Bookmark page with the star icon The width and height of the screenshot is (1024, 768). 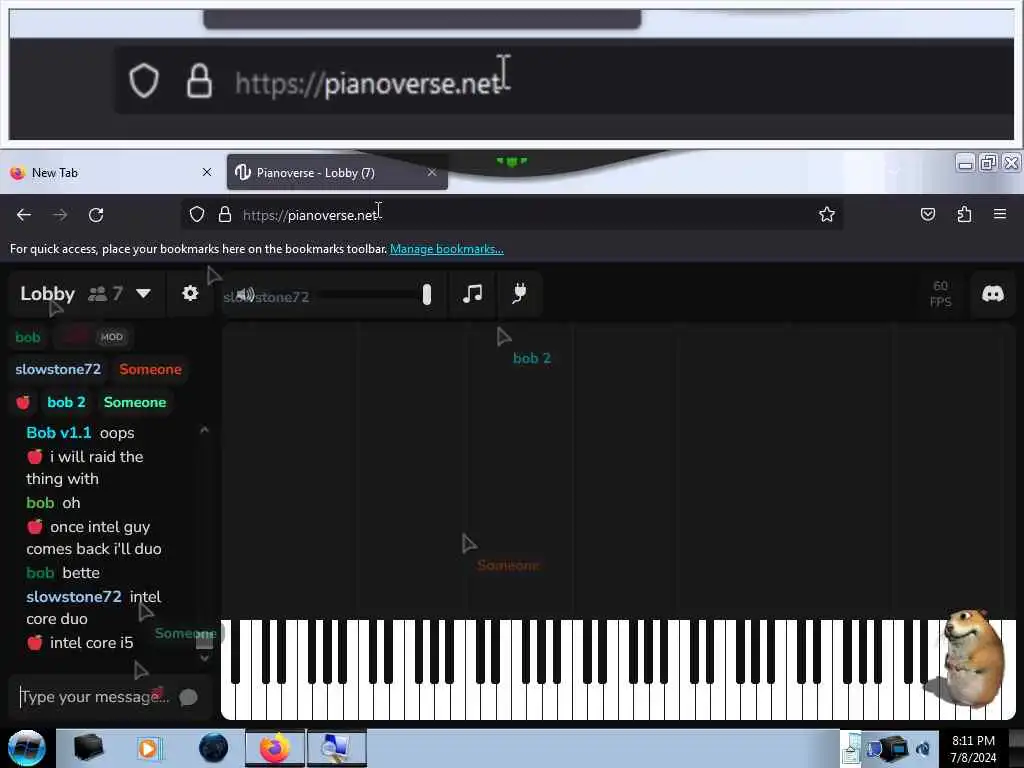point(827,214)
